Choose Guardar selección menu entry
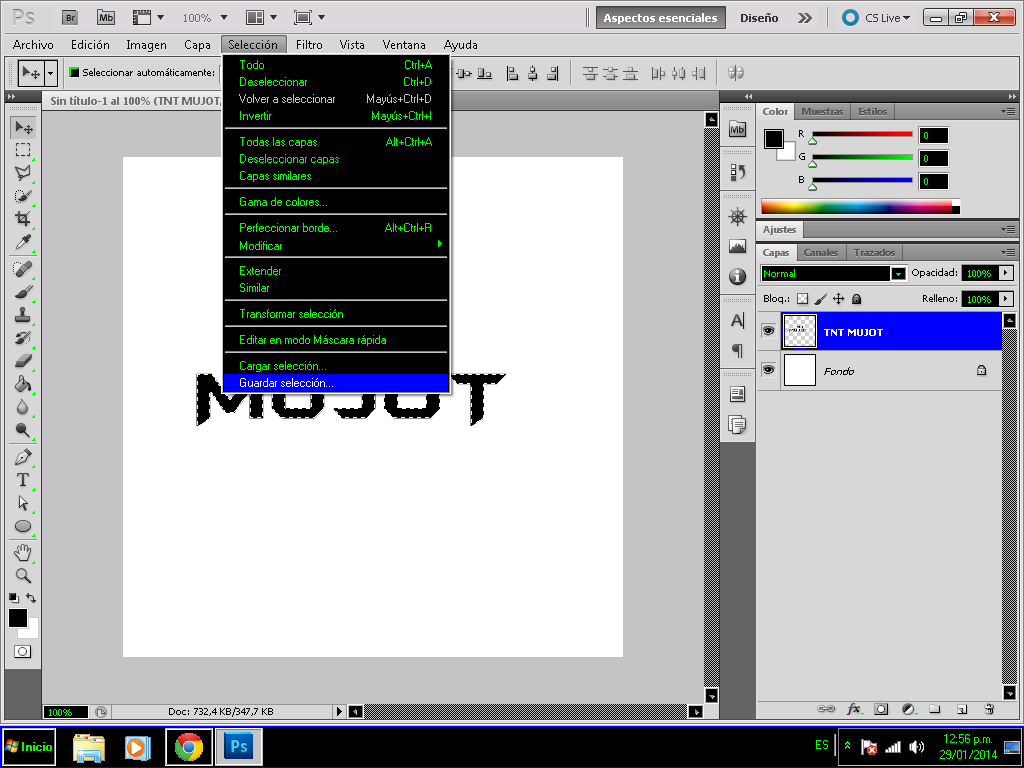 [286, 383]
